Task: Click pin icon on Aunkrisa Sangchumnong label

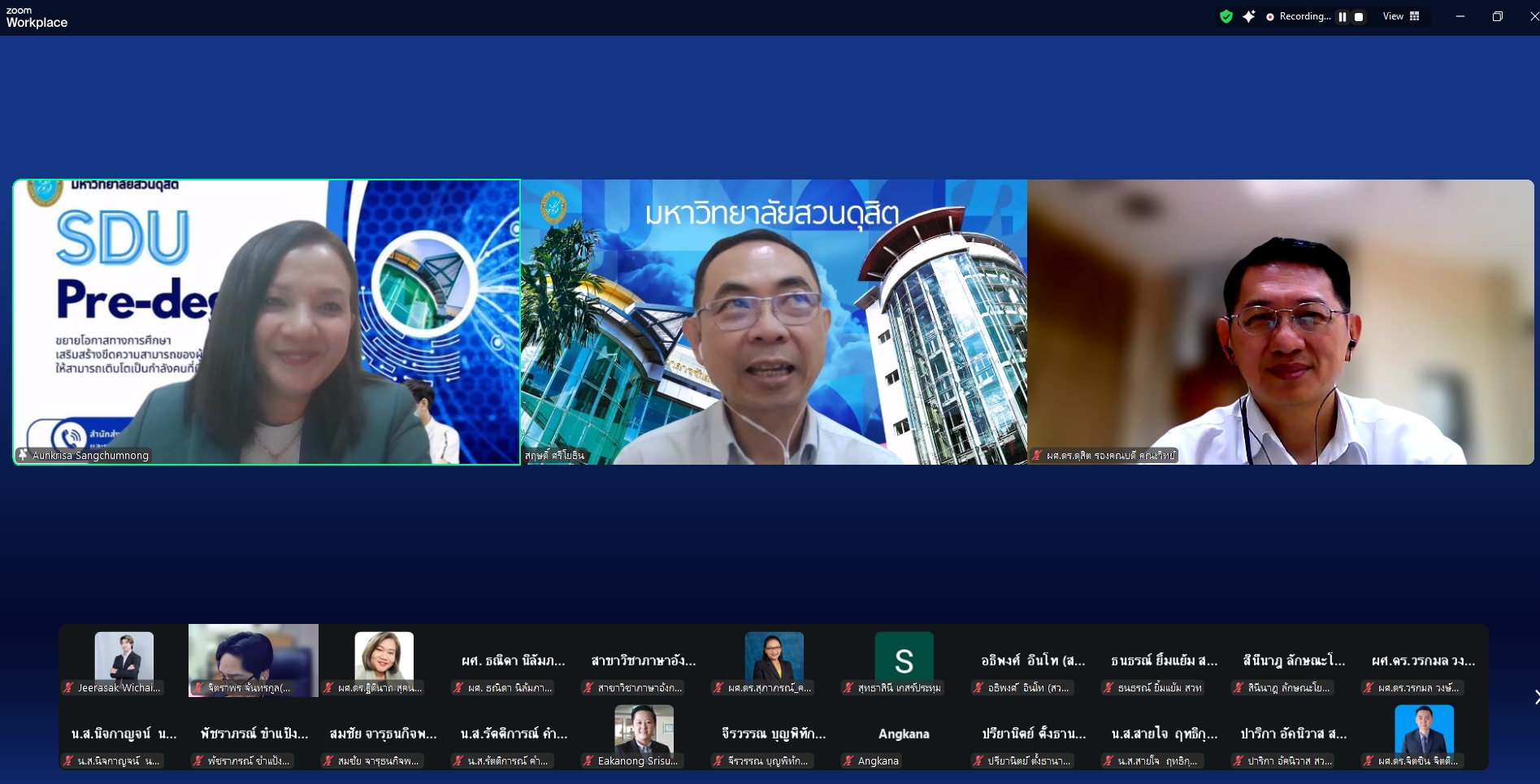Action: [23, 455]
